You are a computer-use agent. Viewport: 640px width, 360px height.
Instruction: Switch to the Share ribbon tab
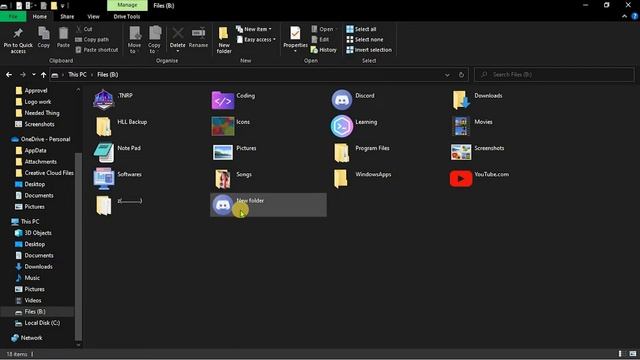67,17
